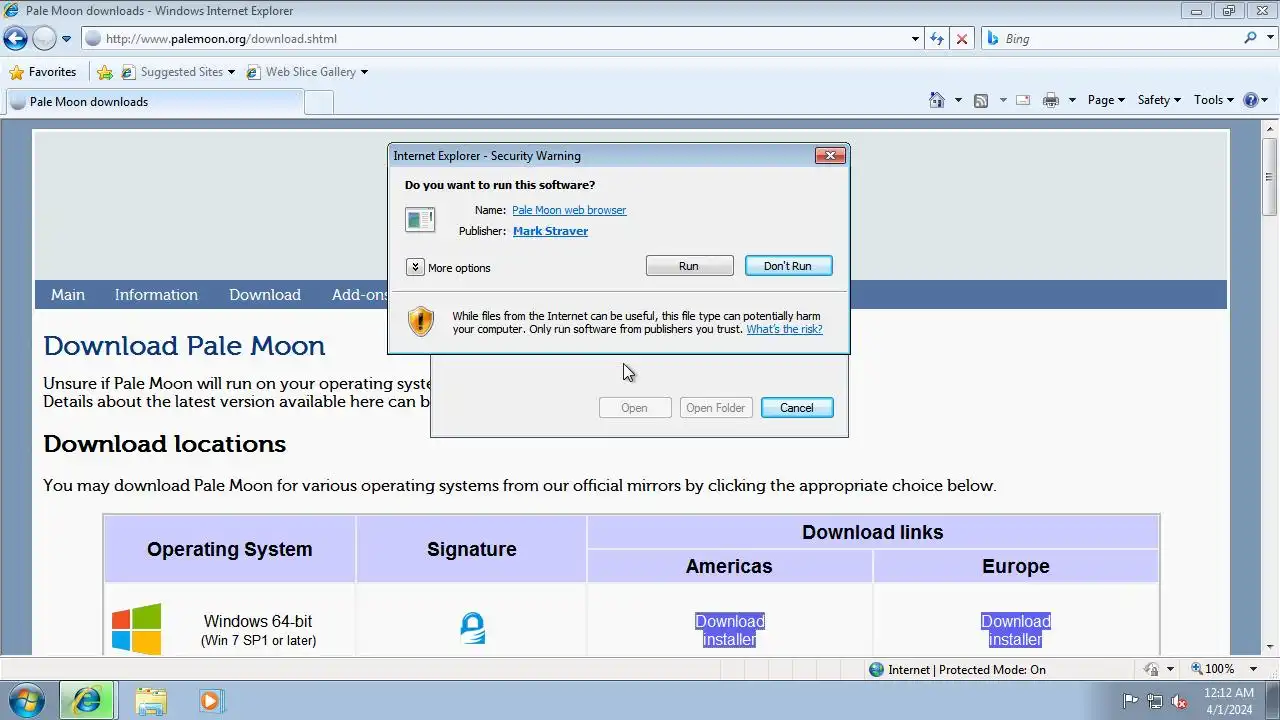Open a new blank tab

pyautogui.click(x=319, y=101)
